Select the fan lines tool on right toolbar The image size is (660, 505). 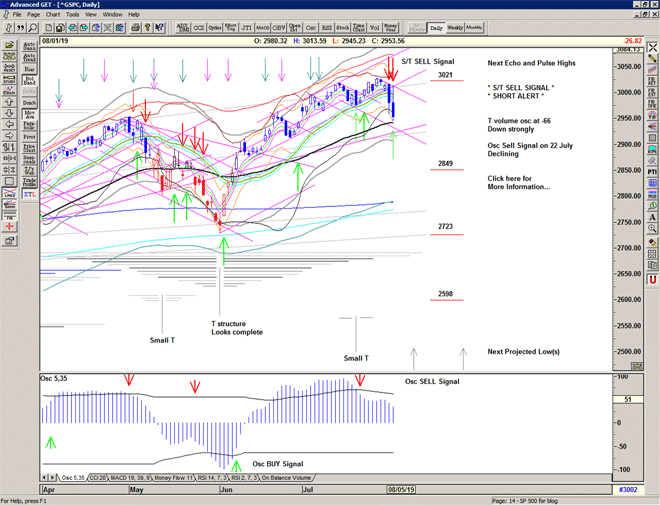(652, 126)
